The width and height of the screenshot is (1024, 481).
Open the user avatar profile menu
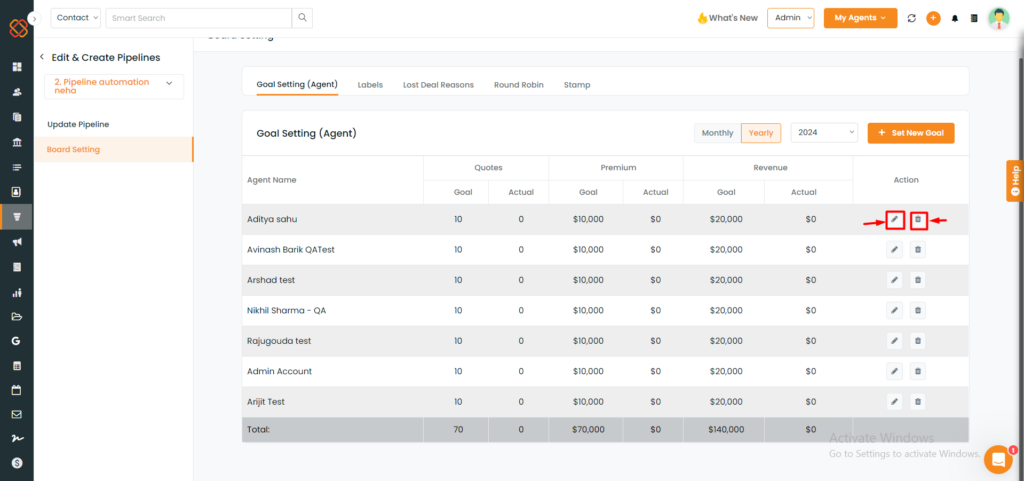tap(999, 18)
